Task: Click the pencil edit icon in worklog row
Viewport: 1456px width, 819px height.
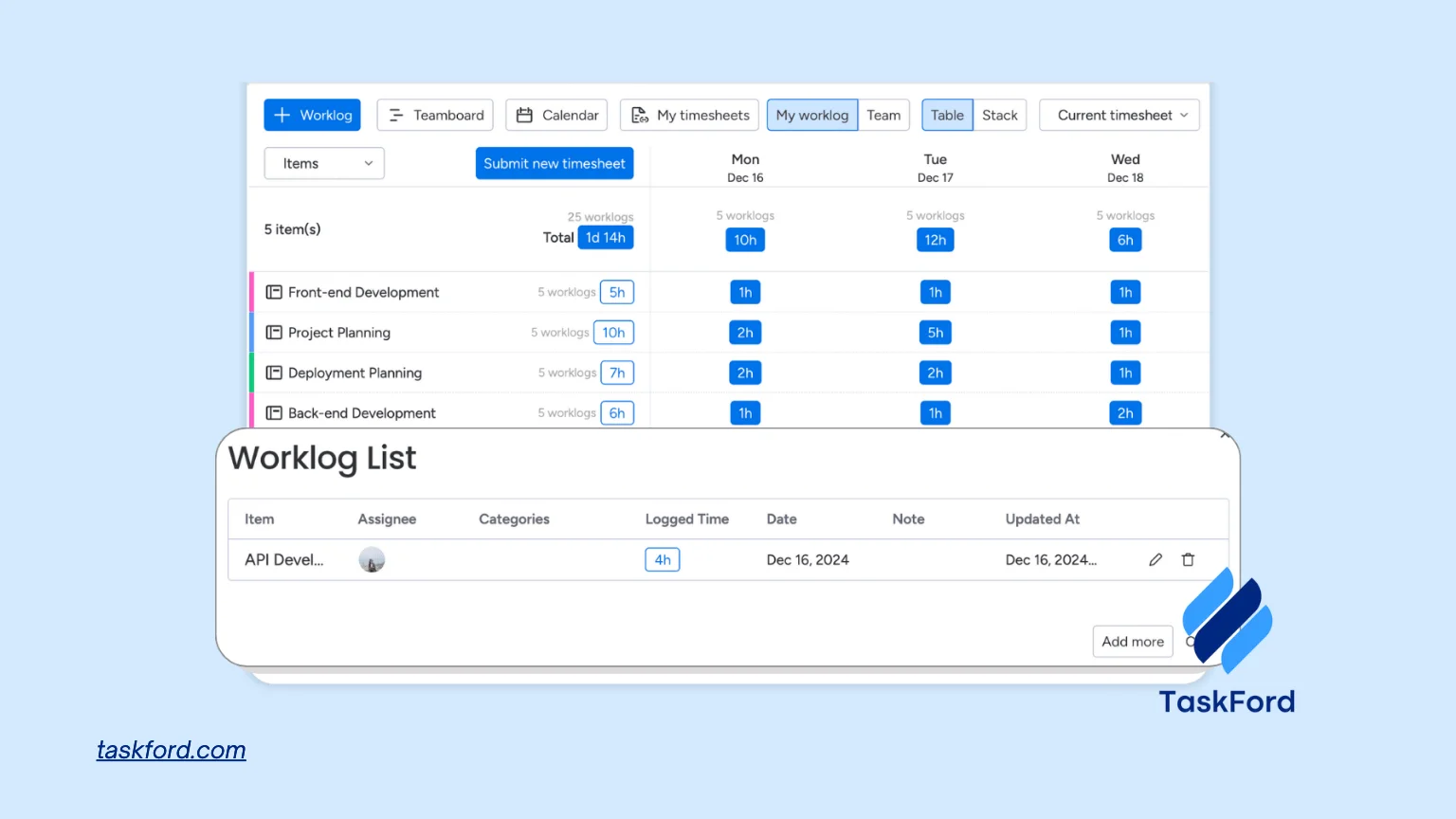Action: point(1155,560)
